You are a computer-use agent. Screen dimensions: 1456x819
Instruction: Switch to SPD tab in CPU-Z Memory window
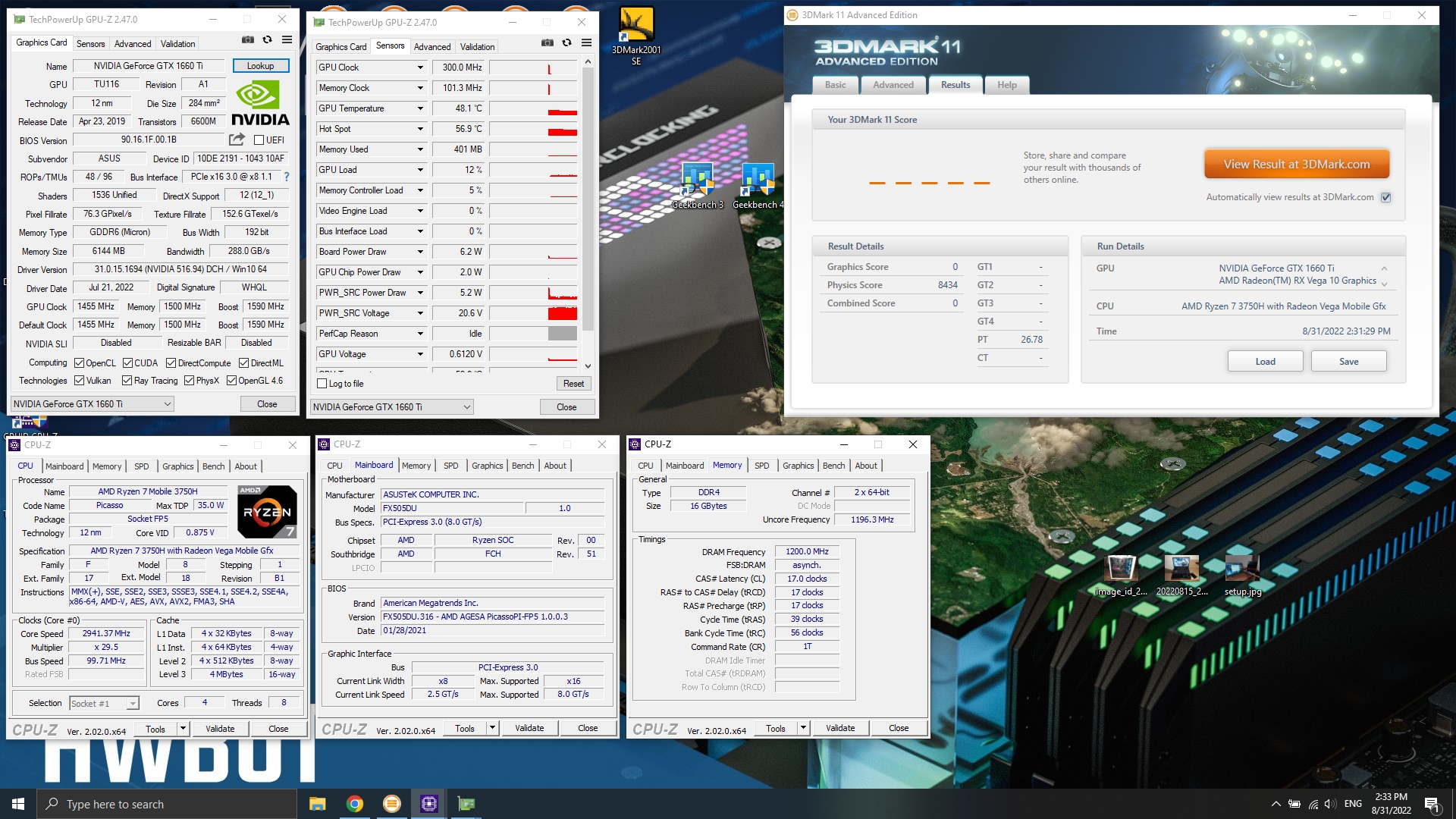761,466
